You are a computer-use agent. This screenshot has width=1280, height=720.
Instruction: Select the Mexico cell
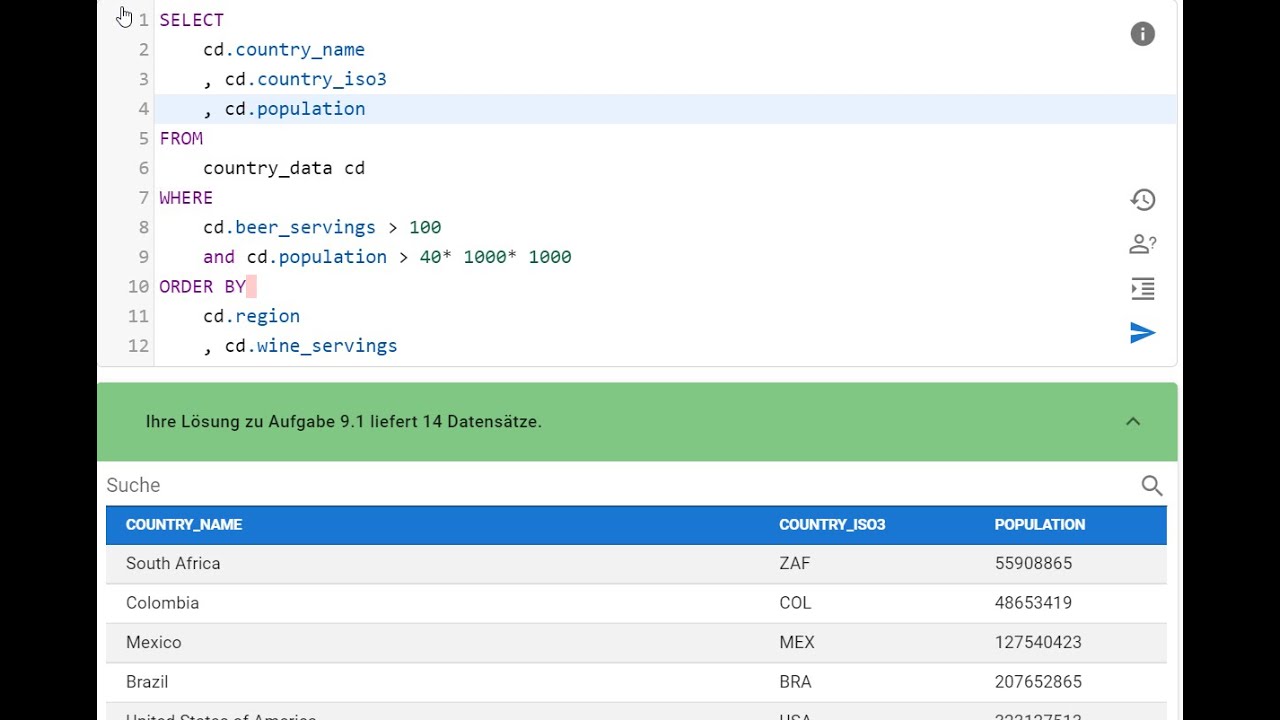click(154, 642)
